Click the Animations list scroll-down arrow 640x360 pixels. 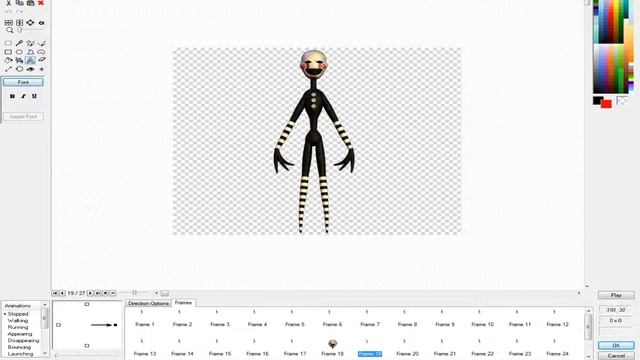pos(45,354)
